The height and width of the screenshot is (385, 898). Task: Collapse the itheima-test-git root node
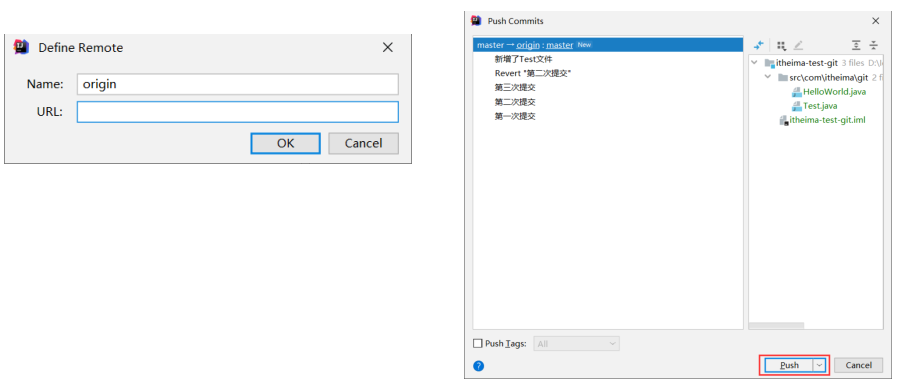(x=755, y=63)
